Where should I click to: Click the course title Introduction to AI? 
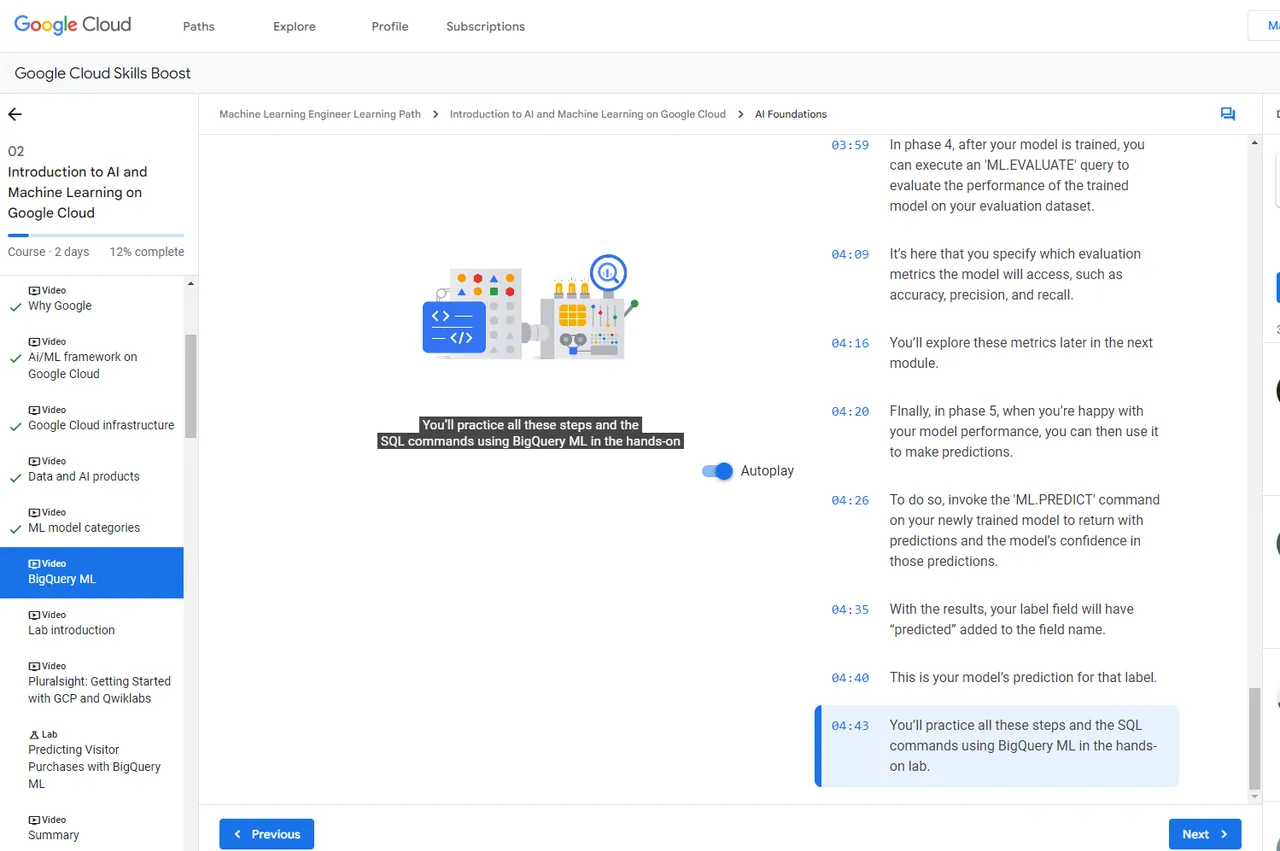(78, 192)
